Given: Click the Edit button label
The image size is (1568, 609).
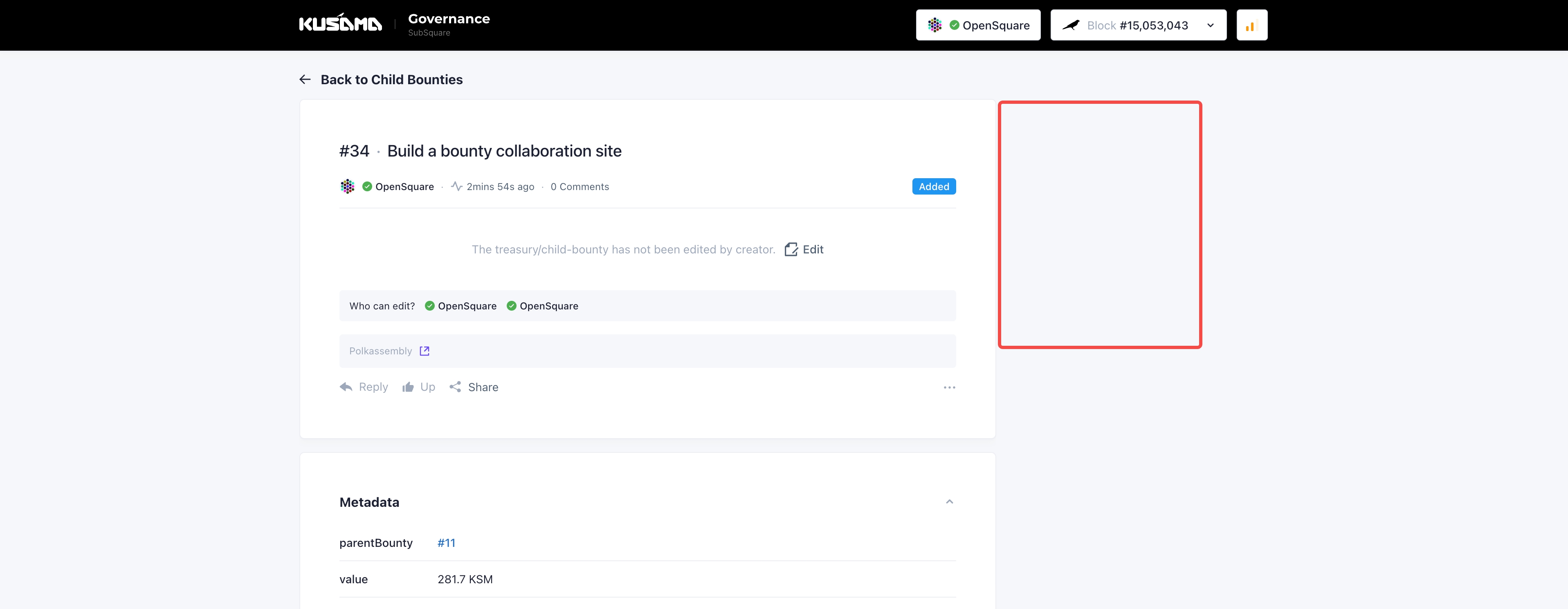Looking at the screenshot, I should [x=813, y=249].
